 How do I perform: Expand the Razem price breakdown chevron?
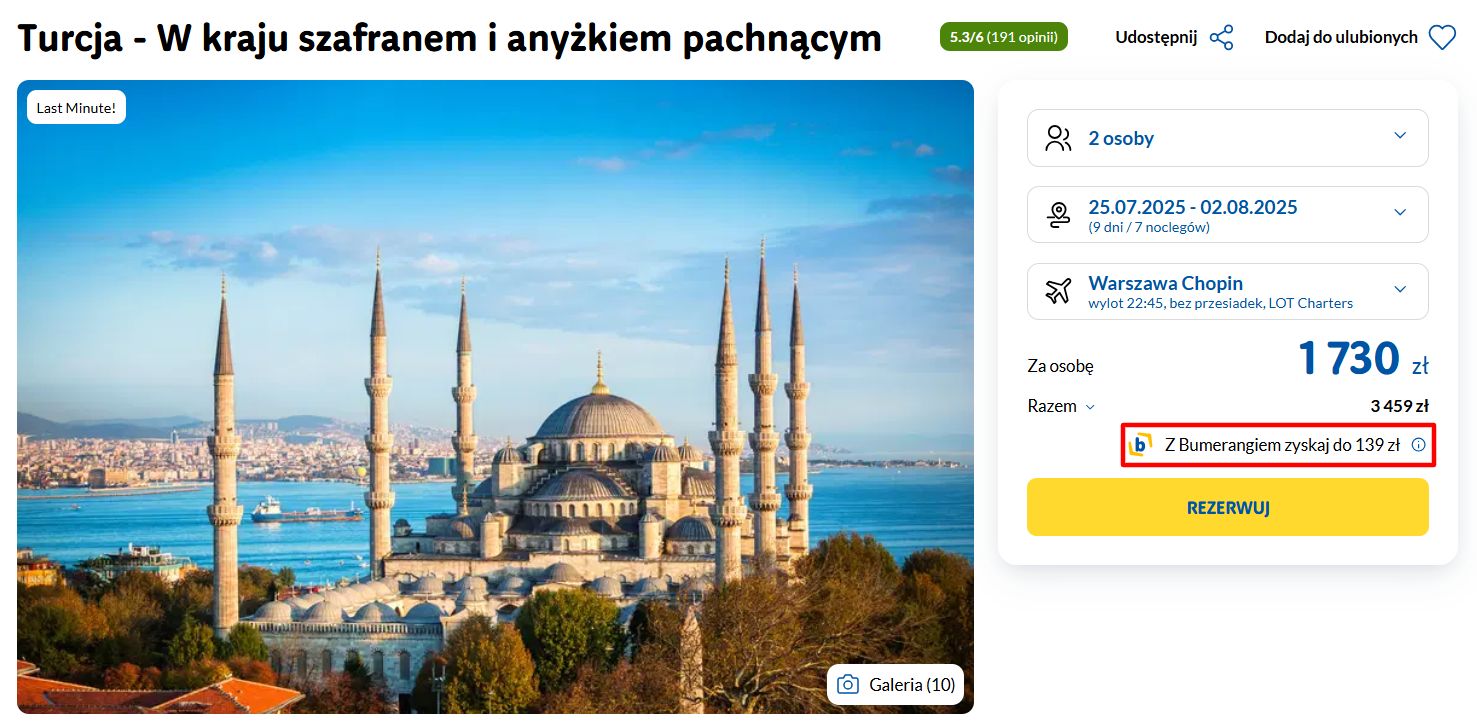pos(1090,407)
